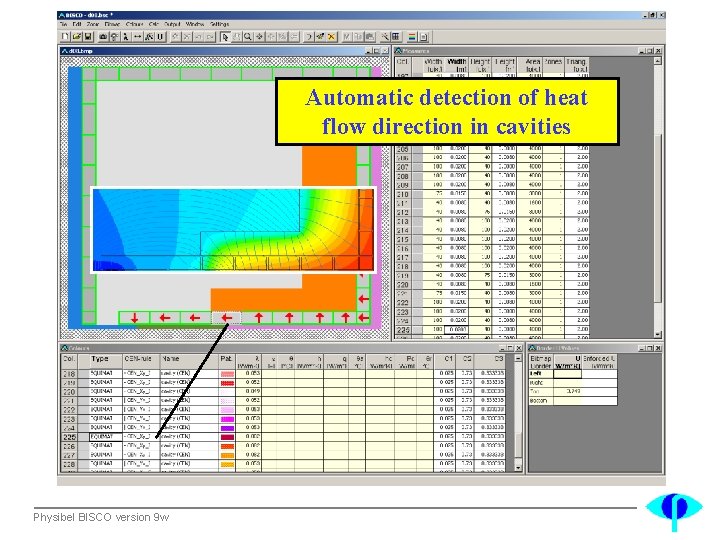Image resolution: width=720 pixels, height=540 pixels.
Task: Click the person figure toolbar icon
Action: click(125, 37)
